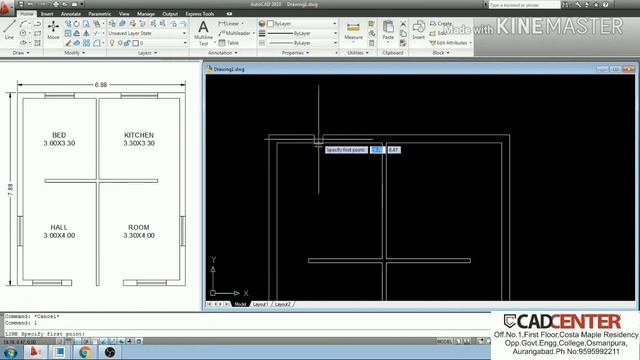This screenshot has width=640, height=360.
Task: Open the ByLayer lineweight dropdown
Action: pyautogui.click(x=302, y=33)
